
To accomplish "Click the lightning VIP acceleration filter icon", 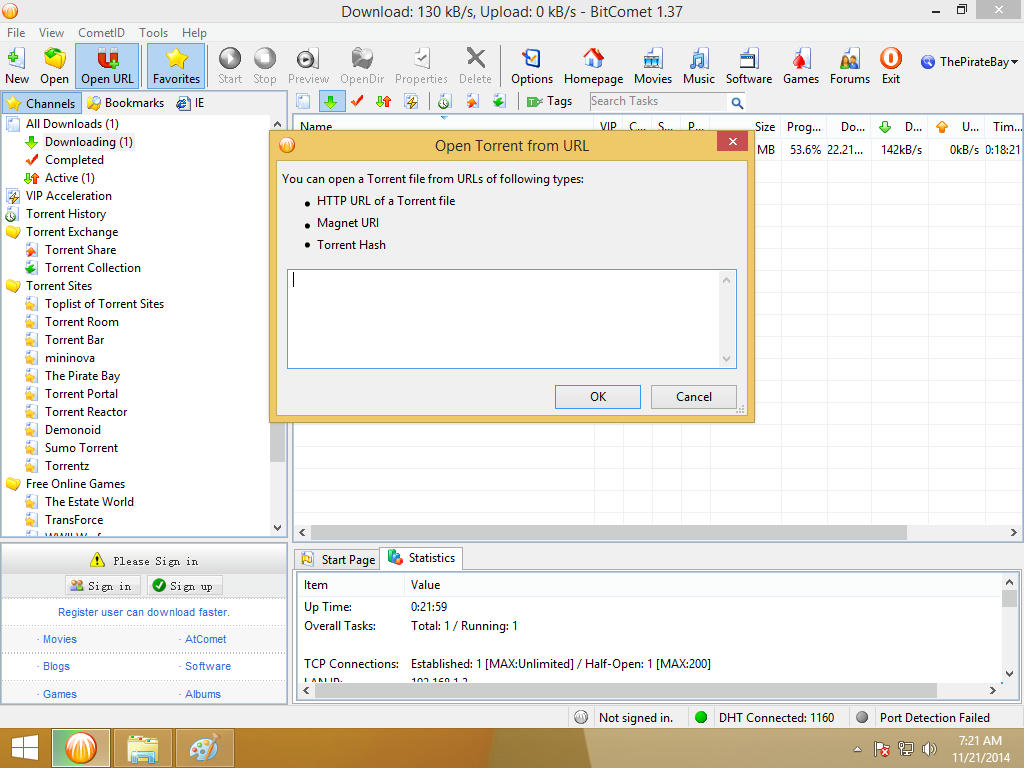I will click(411, 101).
